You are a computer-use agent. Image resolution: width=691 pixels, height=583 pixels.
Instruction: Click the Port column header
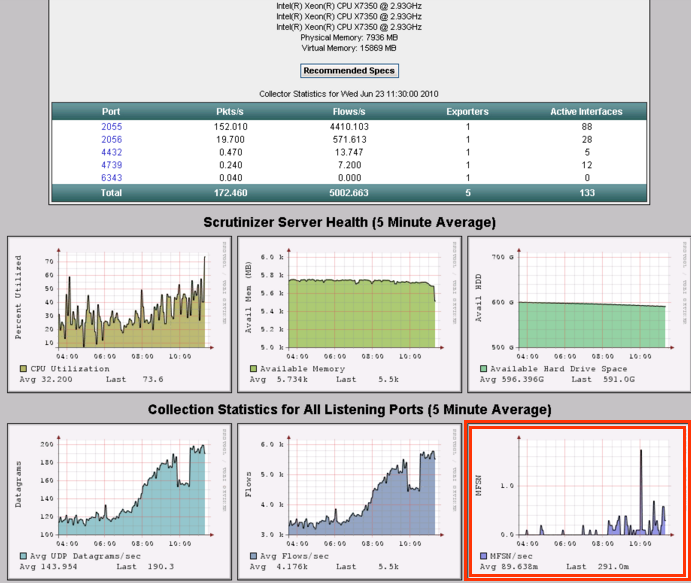tap(111, 111)
